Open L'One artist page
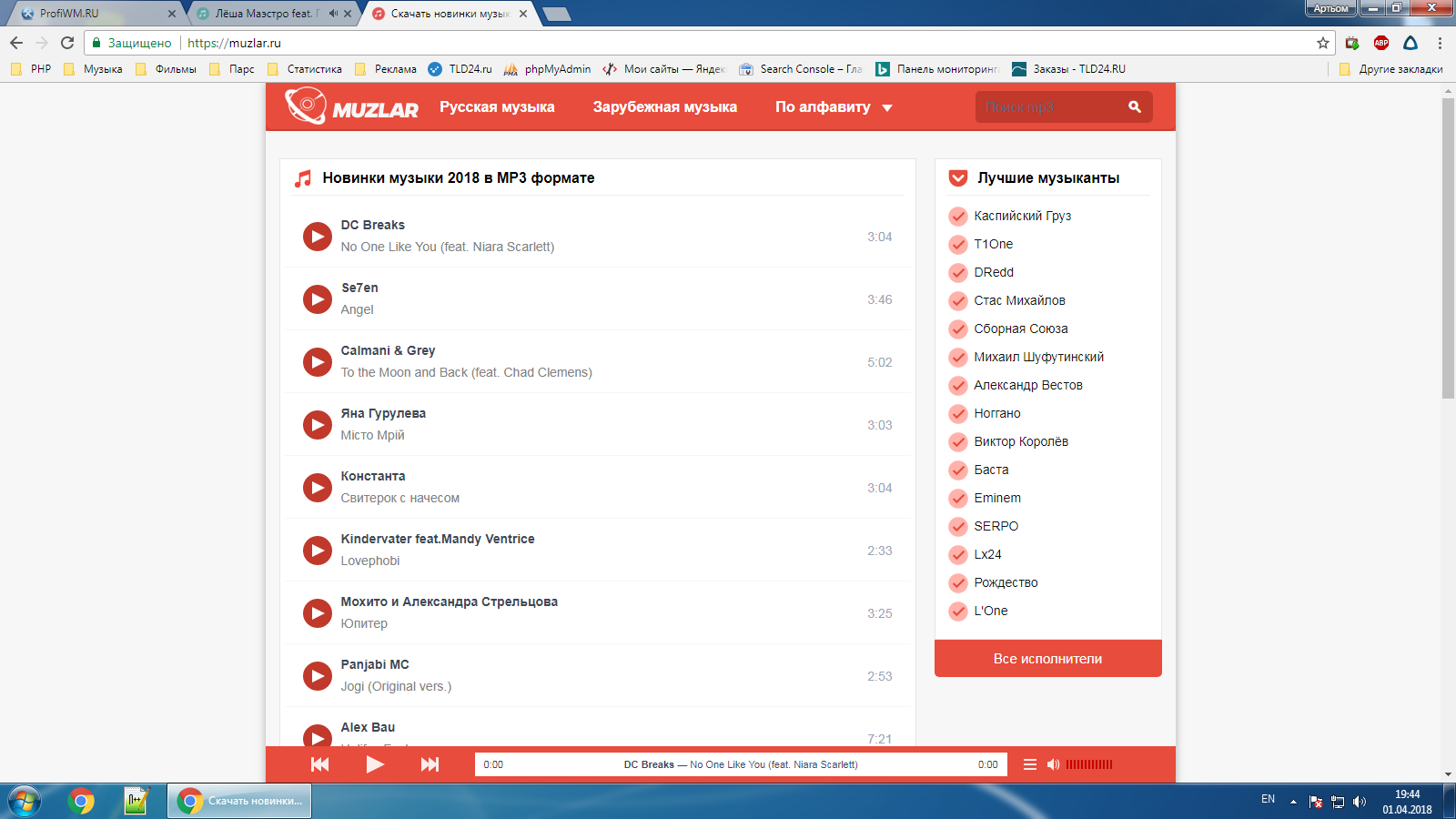The width and height of the screenshot is (1456, 819). click(x=991, y=611)
